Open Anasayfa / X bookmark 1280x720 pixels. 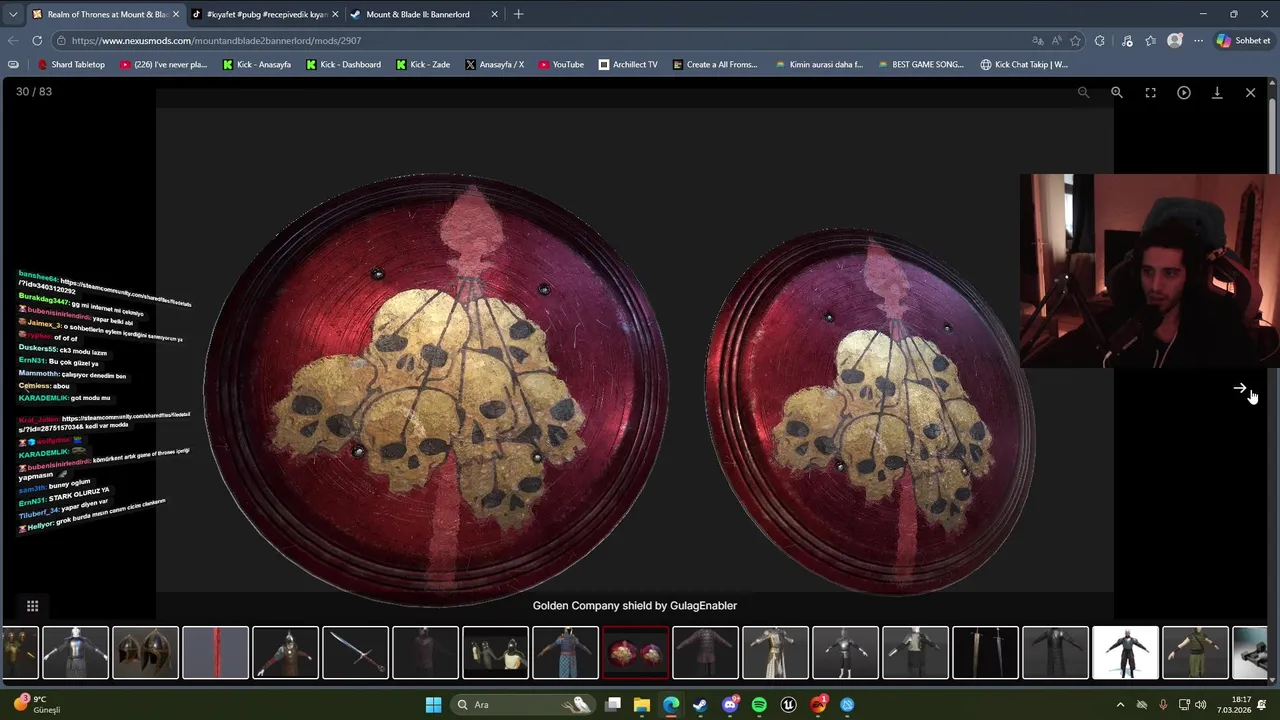click(495, 65)
